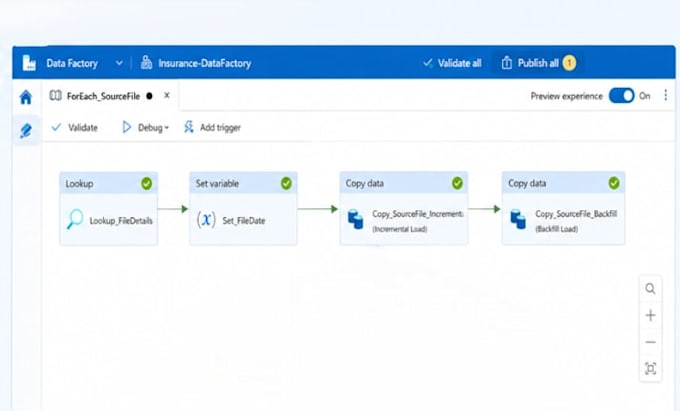Select the ForEach_SourceFile pipeline tab

coord(103,96)
